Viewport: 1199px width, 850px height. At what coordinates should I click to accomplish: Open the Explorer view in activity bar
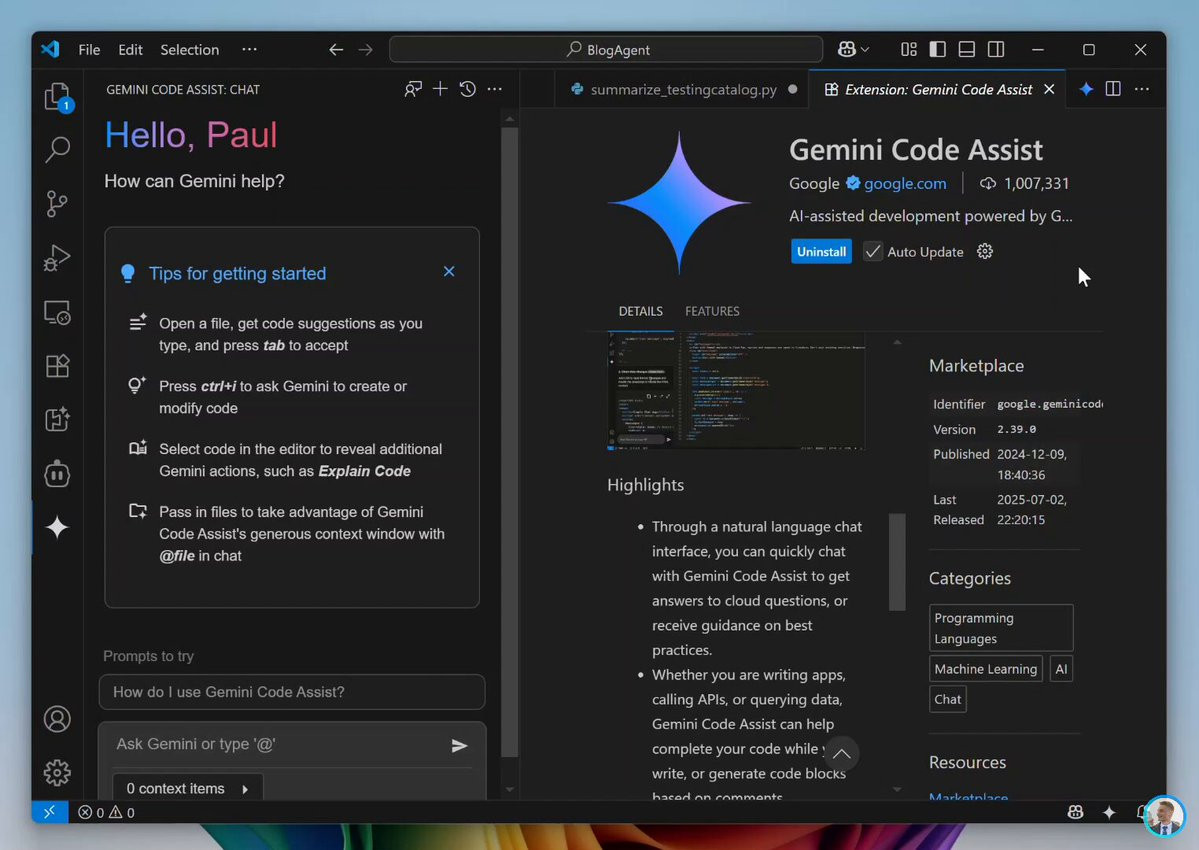[57, 97]
